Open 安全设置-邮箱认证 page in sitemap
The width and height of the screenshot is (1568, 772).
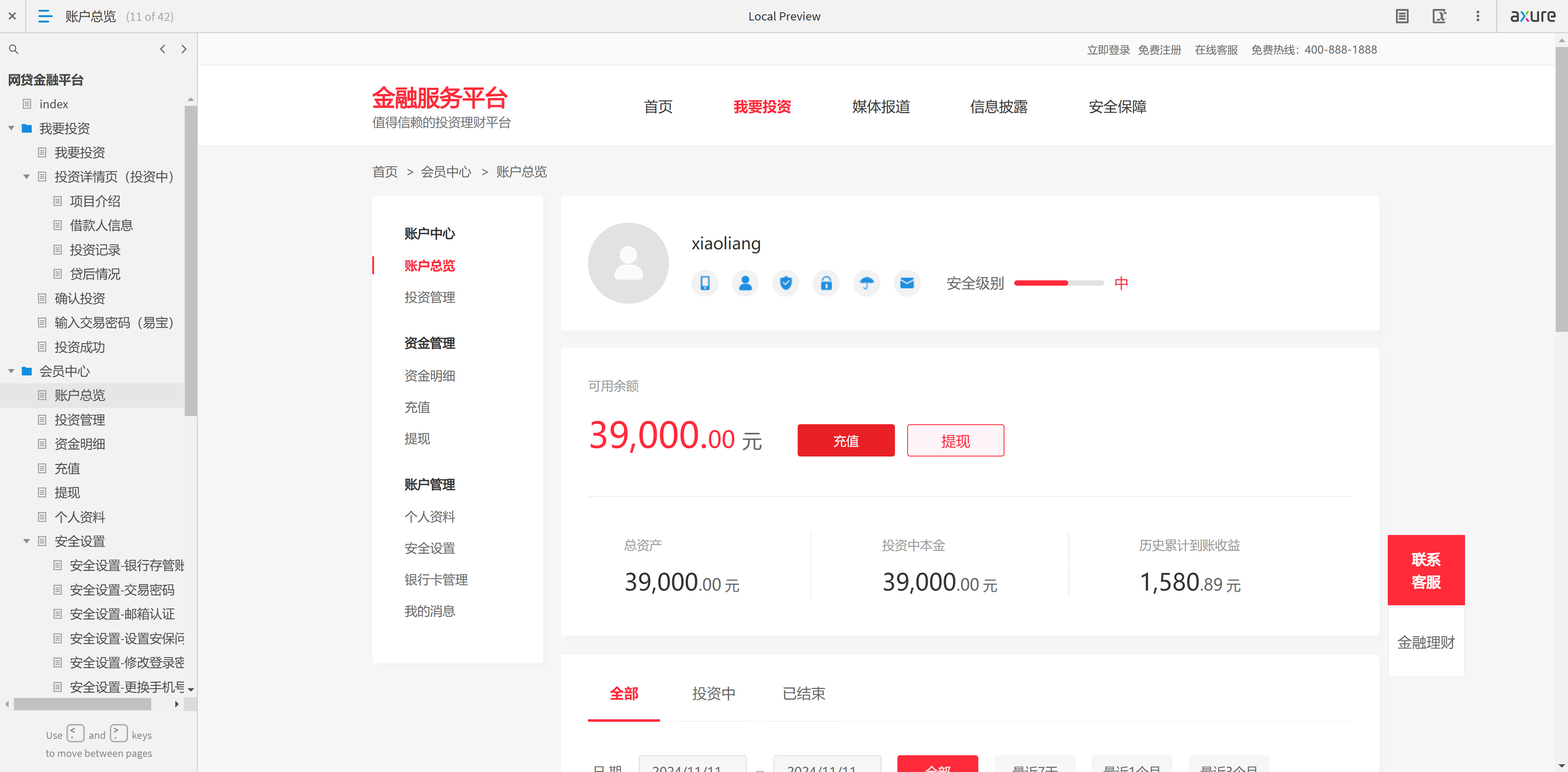pos(122,614)
